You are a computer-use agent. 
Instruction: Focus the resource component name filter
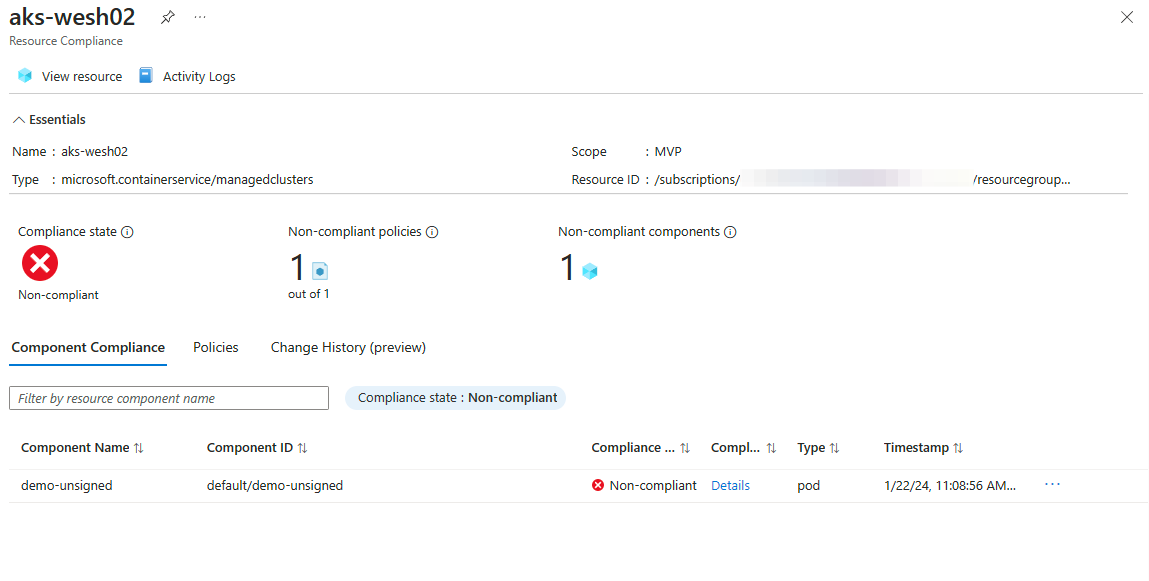[169, 398]
